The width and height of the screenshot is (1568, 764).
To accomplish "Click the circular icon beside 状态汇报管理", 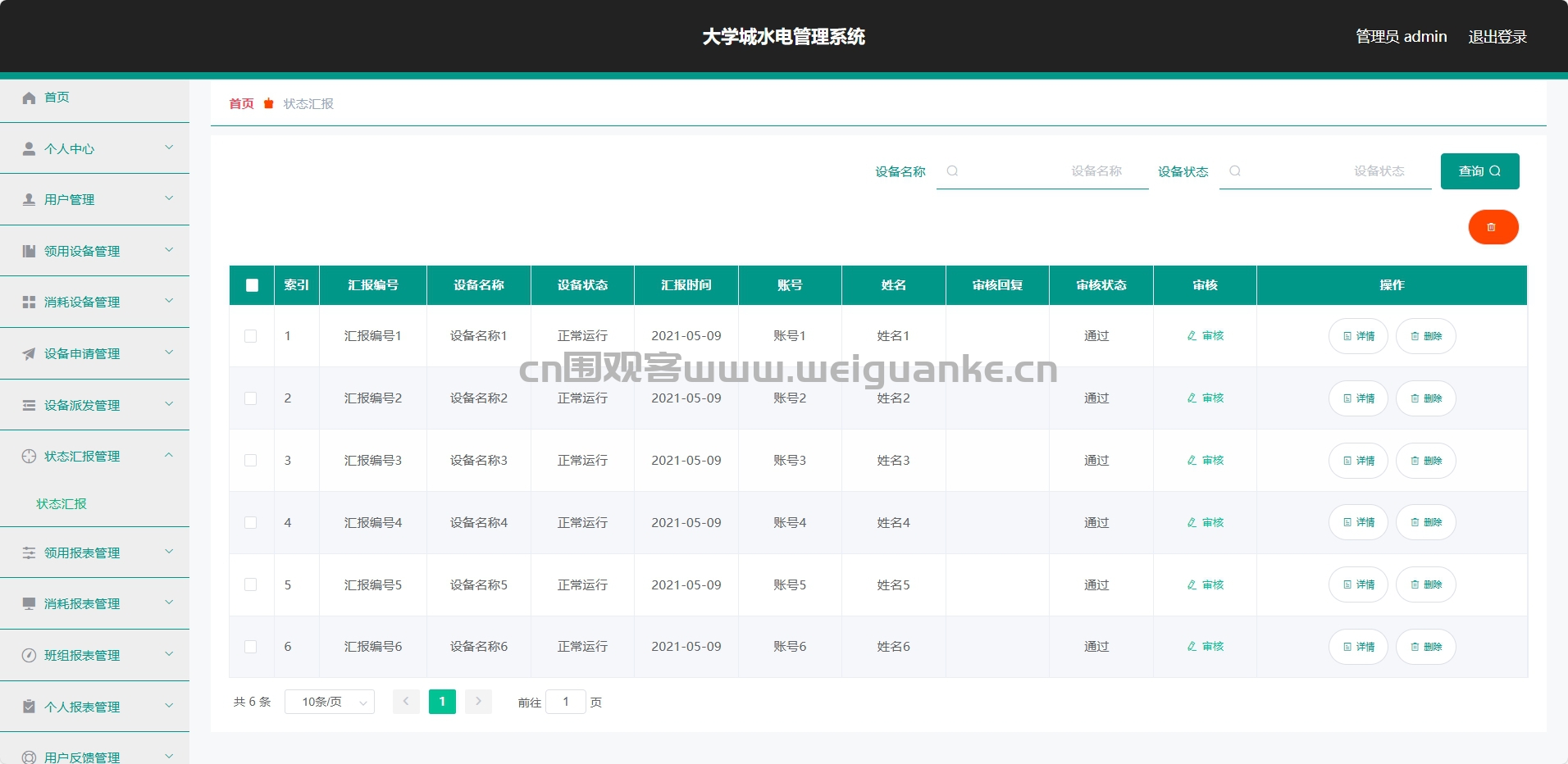I will click(x=29, y=456).
